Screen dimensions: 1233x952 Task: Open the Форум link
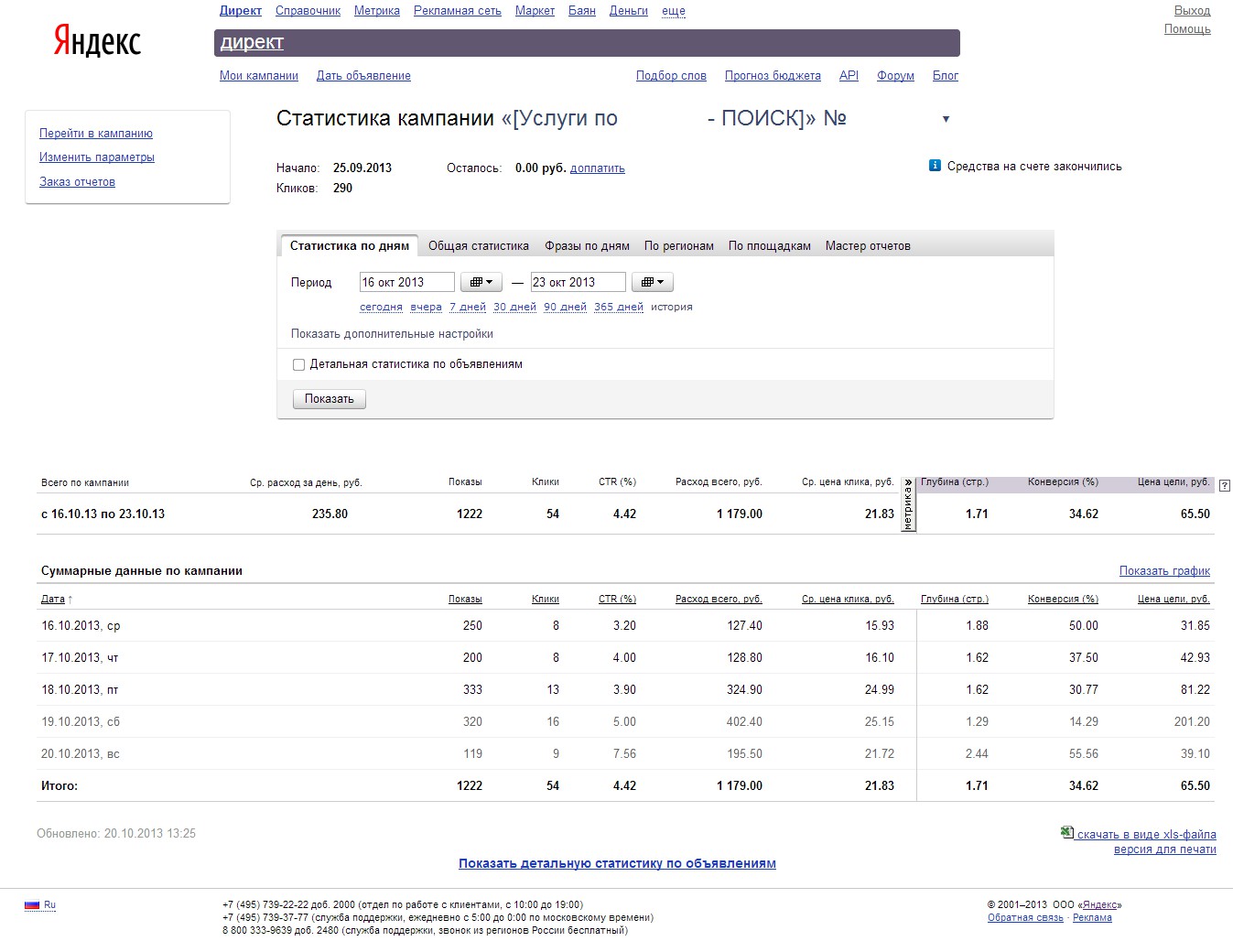[x=895, y=76]
